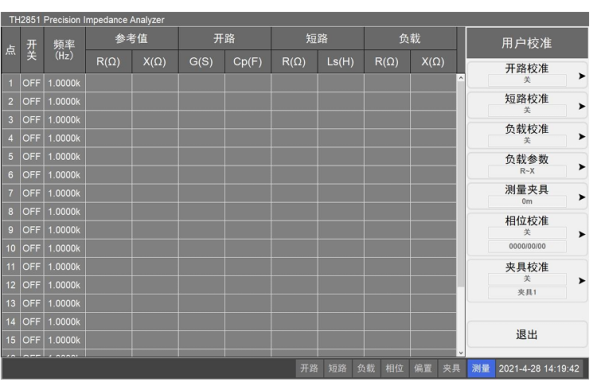Select the 短路 status bar indicator
Image resolution: width=601 pixels, height=387 pixels.
tap(337, 368)
